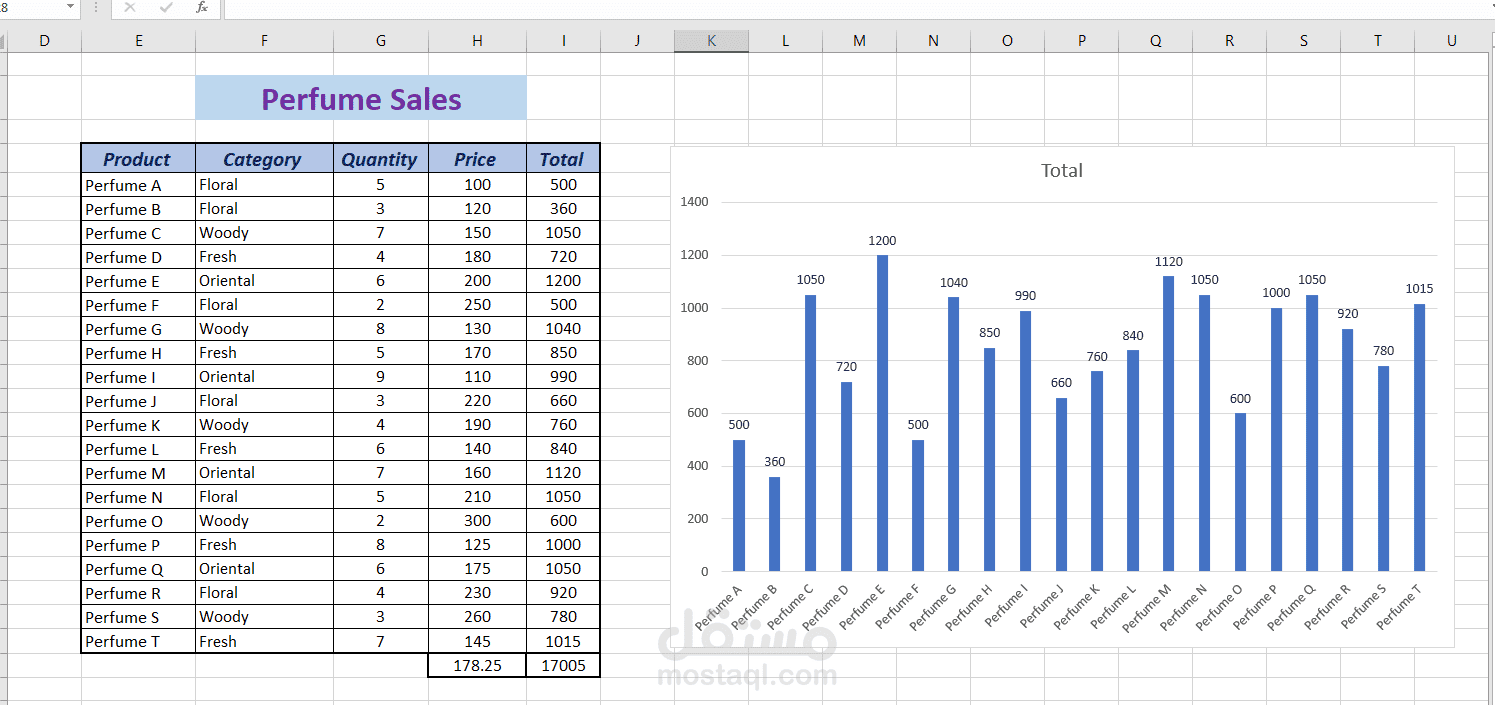Select the Perfume A product cell
Viewport: 1495px width, 705px height.
(138, 185)
